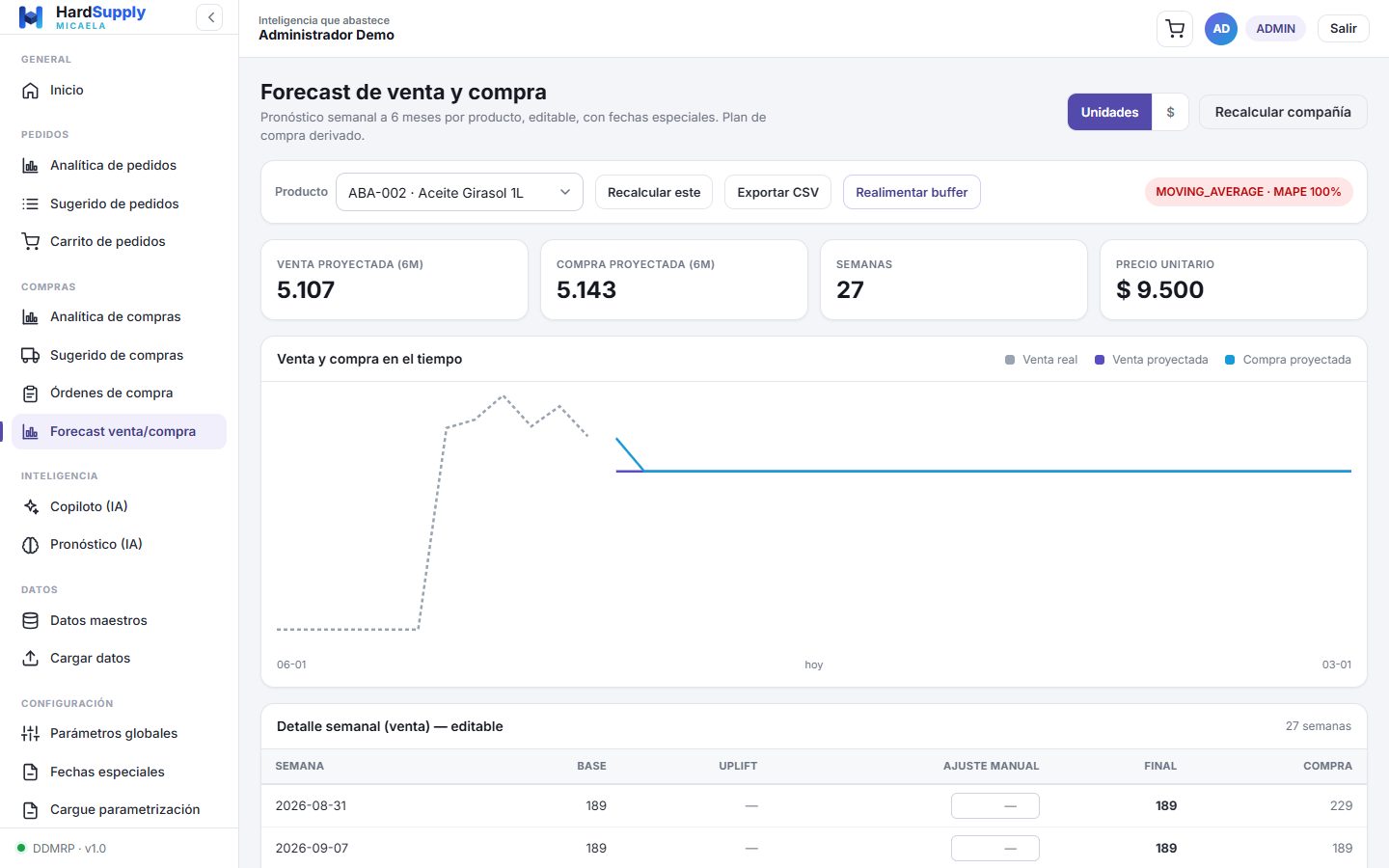This screenshot has height=868, width=1389.
Task: Click the Analitica de pedidos chart icon
Action: point(31,166)
